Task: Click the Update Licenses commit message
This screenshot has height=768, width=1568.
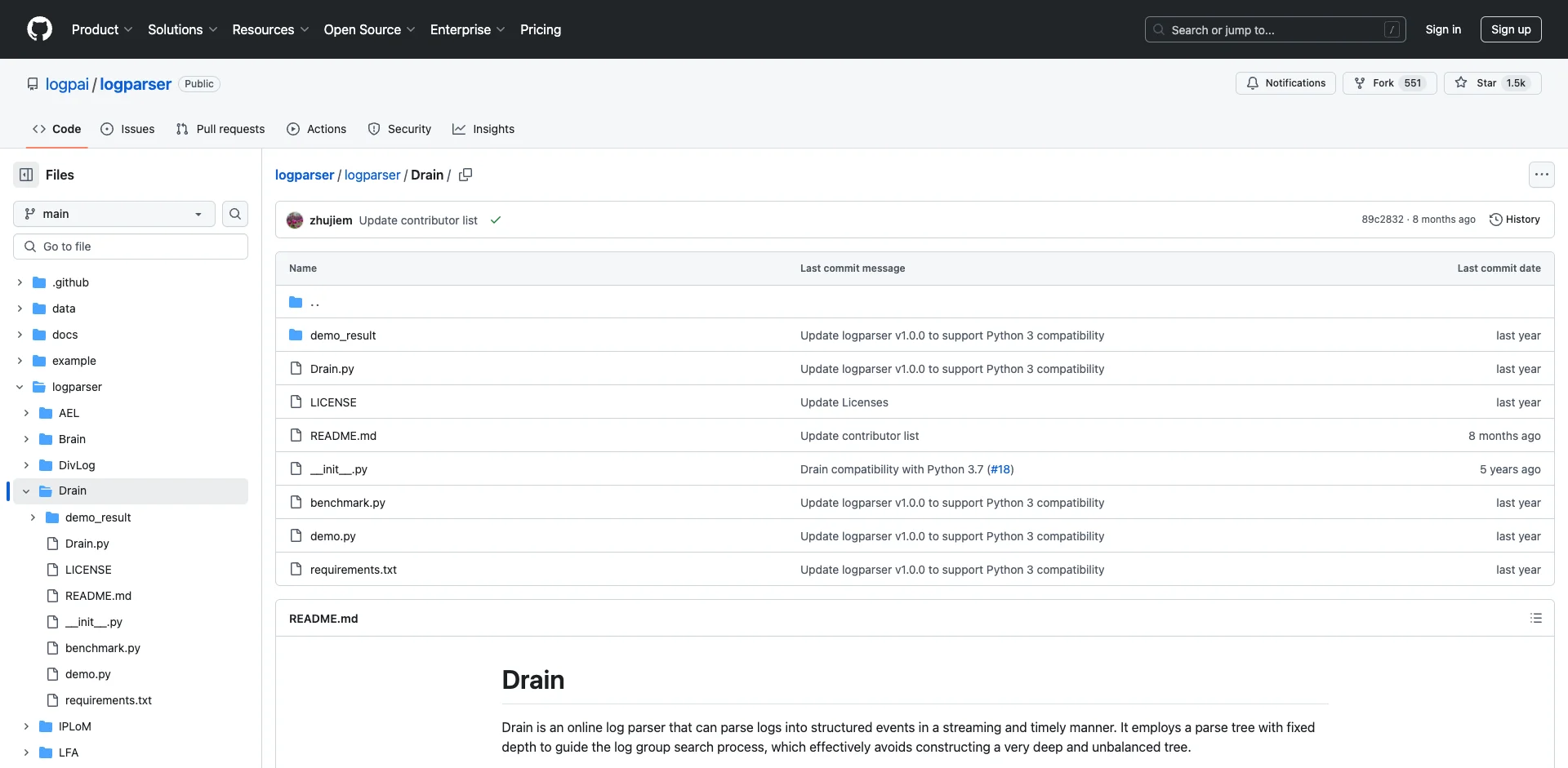Action: coord(844,402)
